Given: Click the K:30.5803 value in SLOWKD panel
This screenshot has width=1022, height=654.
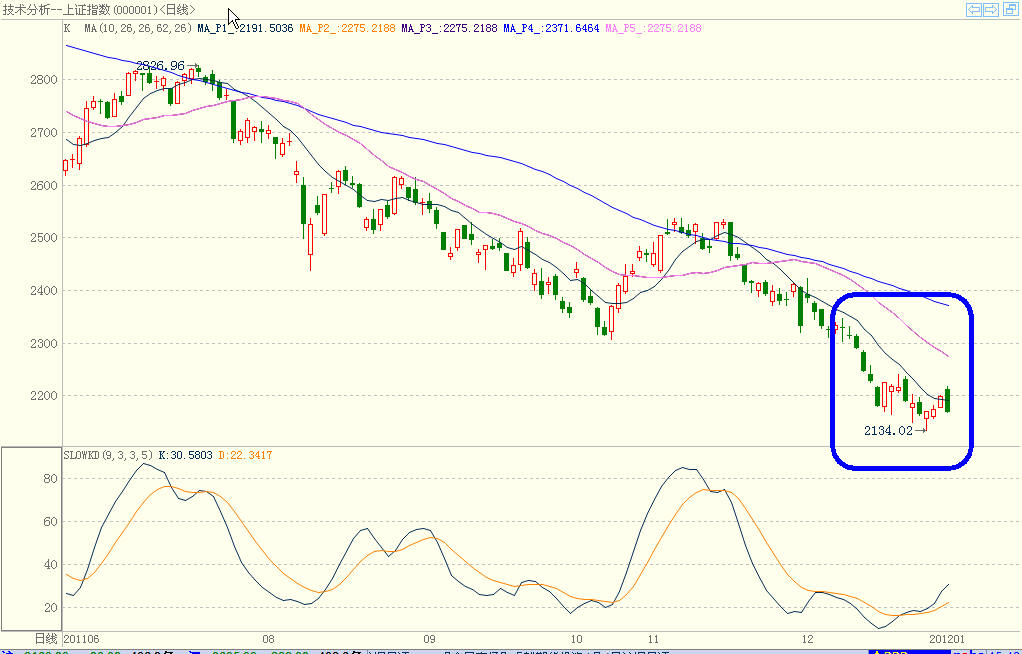Looking at the screenshot, I should [186, 455].
